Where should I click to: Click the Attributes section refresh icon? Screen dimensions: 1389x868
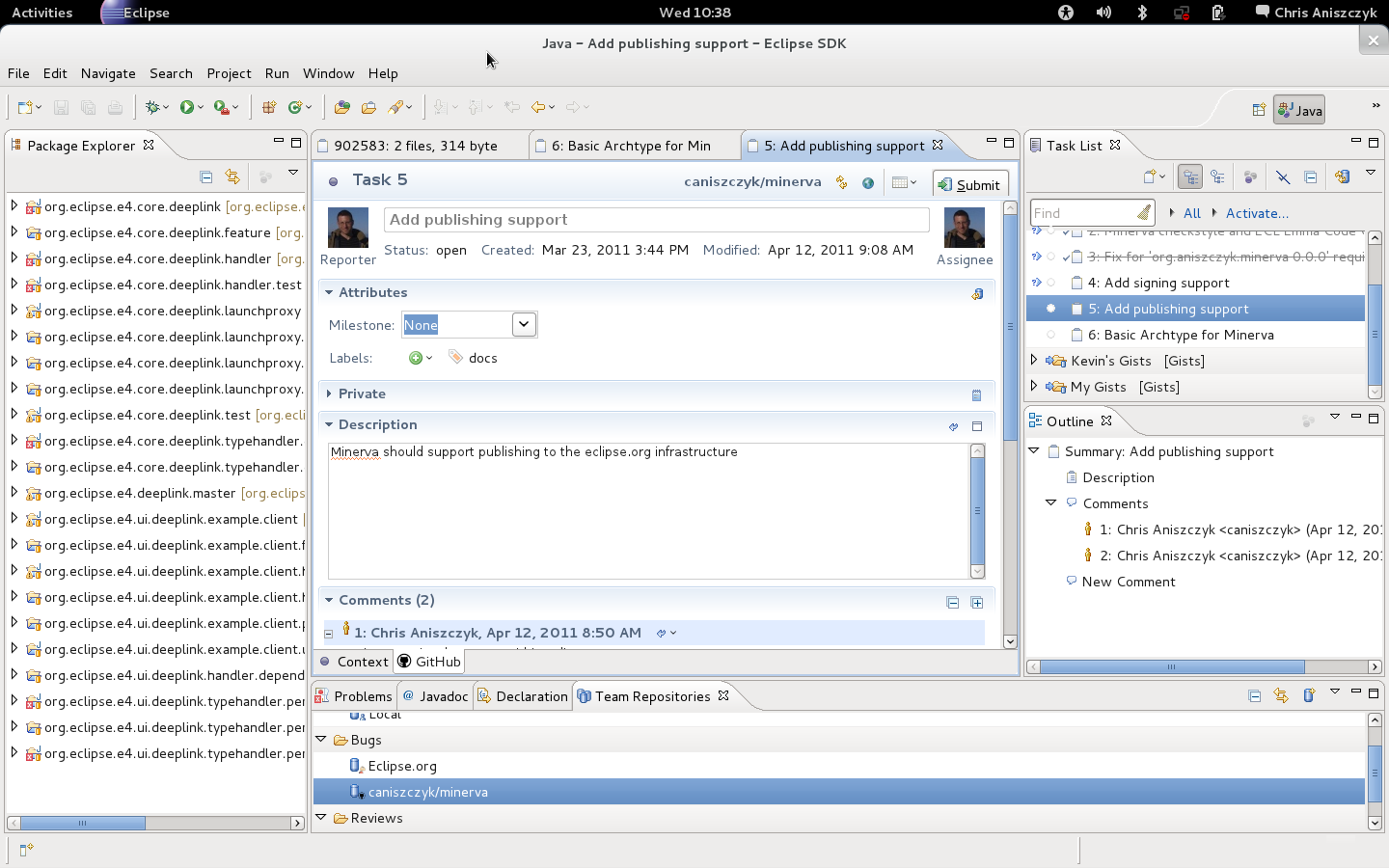tap(977, 293)
